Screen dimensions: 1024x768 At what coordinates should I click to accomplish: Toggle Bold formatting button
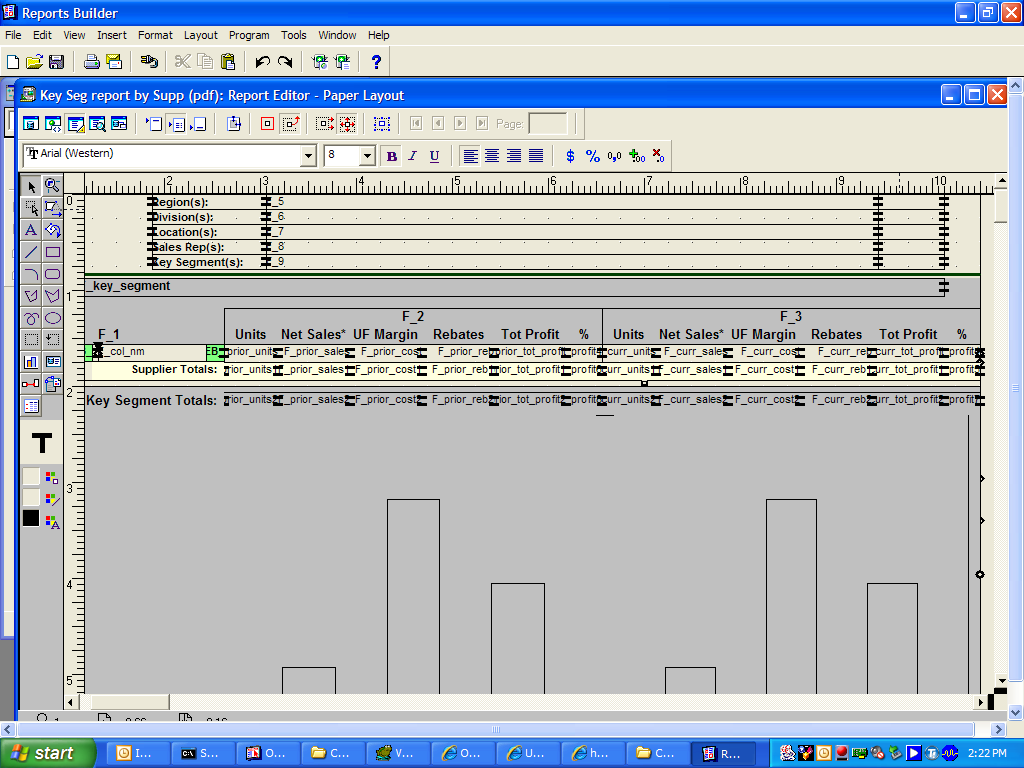[x=391, y=156]
